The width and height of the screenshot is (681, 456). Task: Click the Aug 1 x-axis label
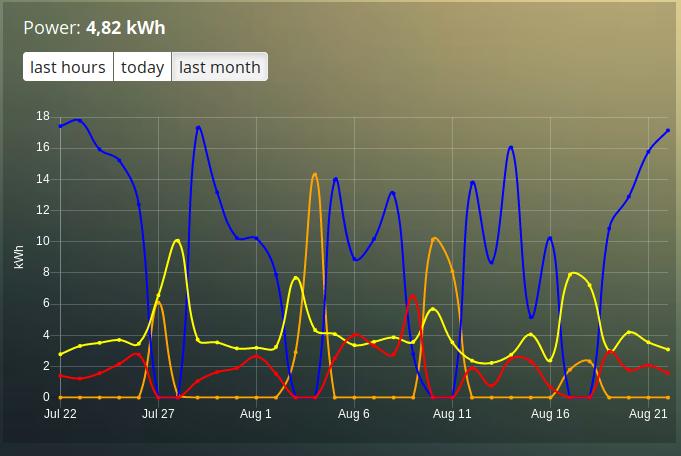click(256, 413)
